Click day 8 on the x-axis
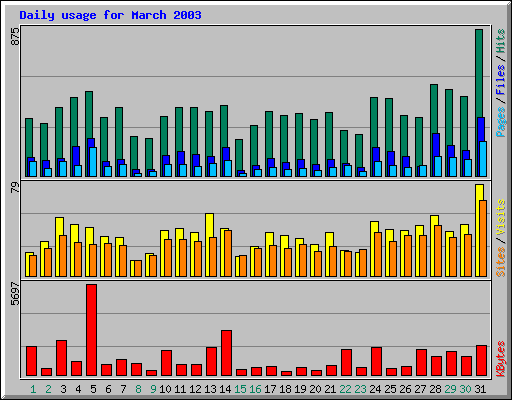Viewport: 512px width, 400px height. coord(138,389)
